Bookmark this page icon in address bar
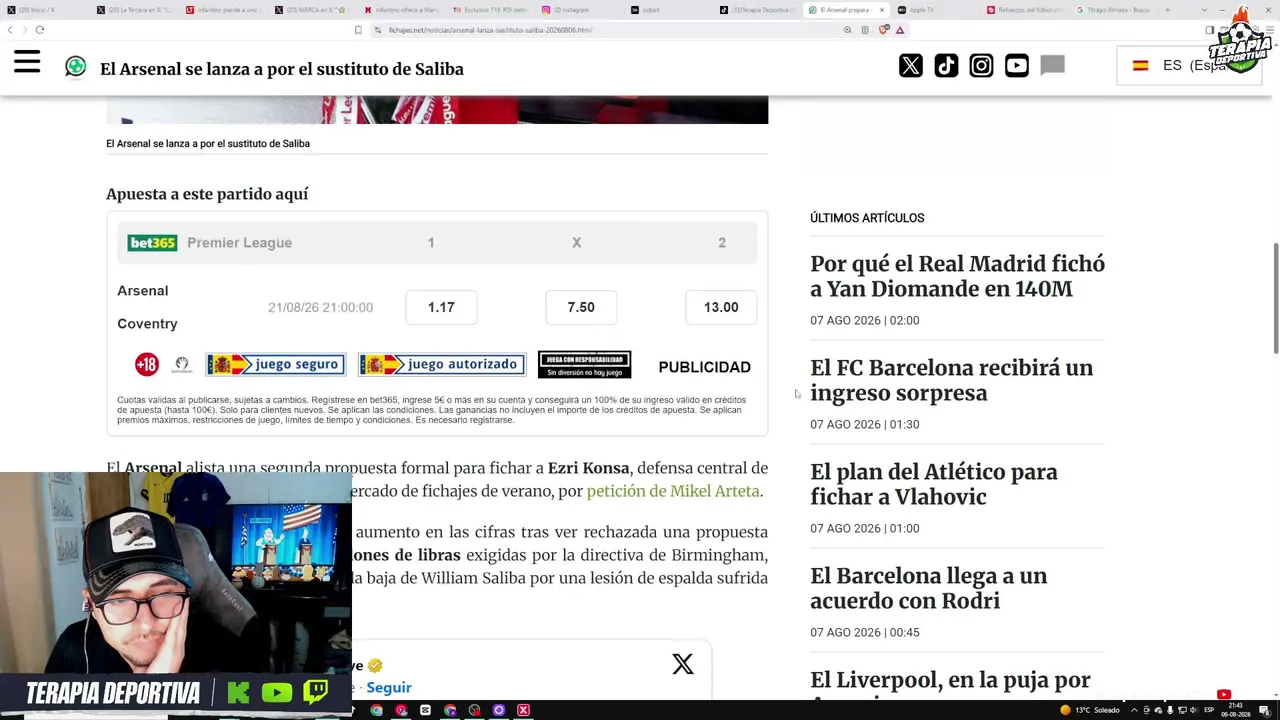 click(x=358, y=30)
